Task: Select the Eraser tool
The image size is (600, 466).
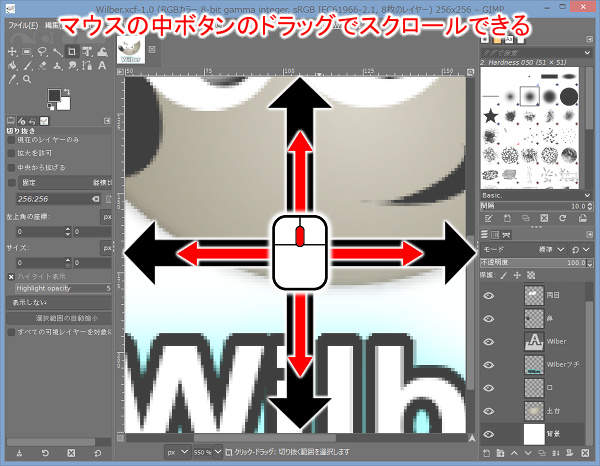Action: tap(42, 66)
